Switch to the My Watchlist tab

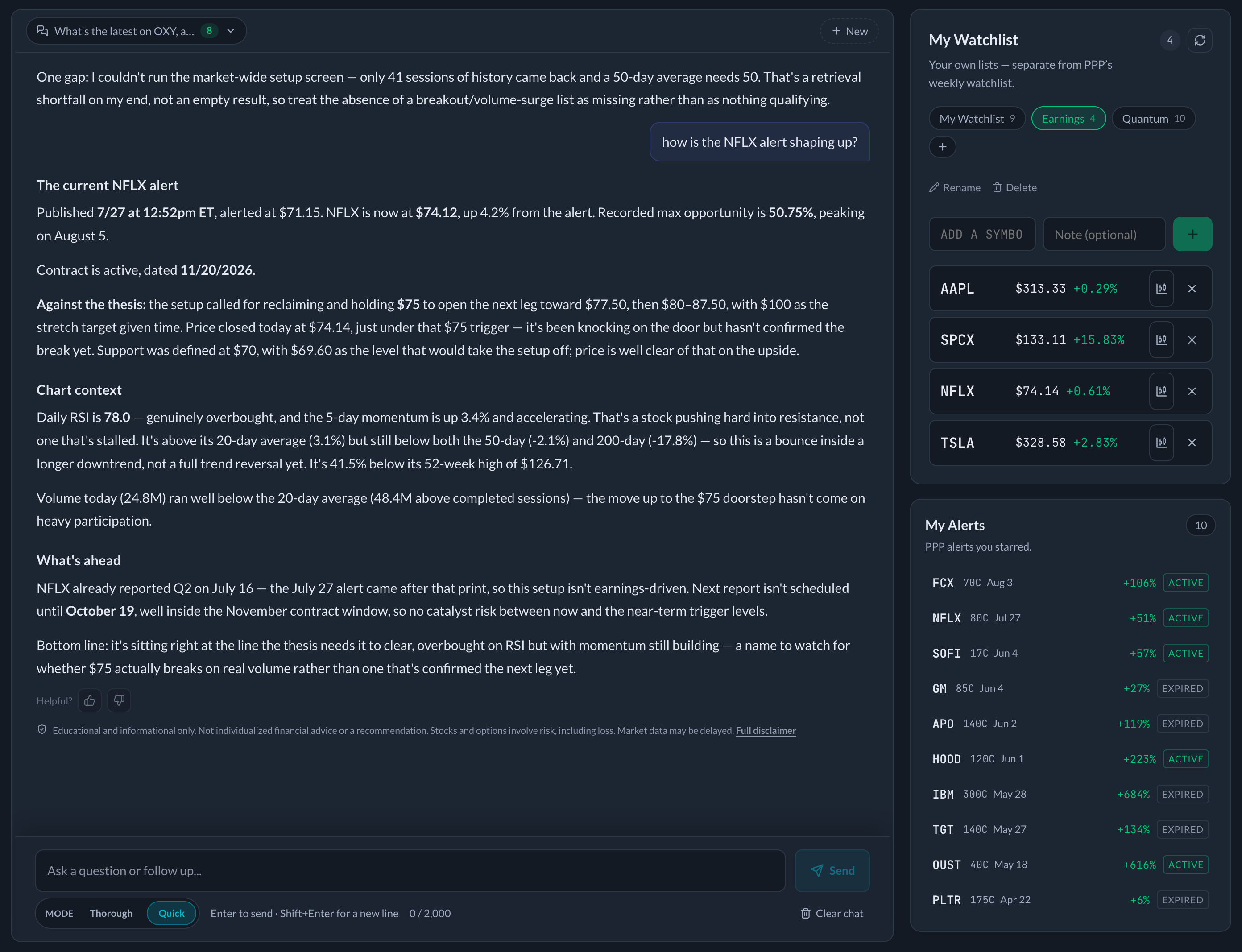pyautogui.click(x=977, y=118)
